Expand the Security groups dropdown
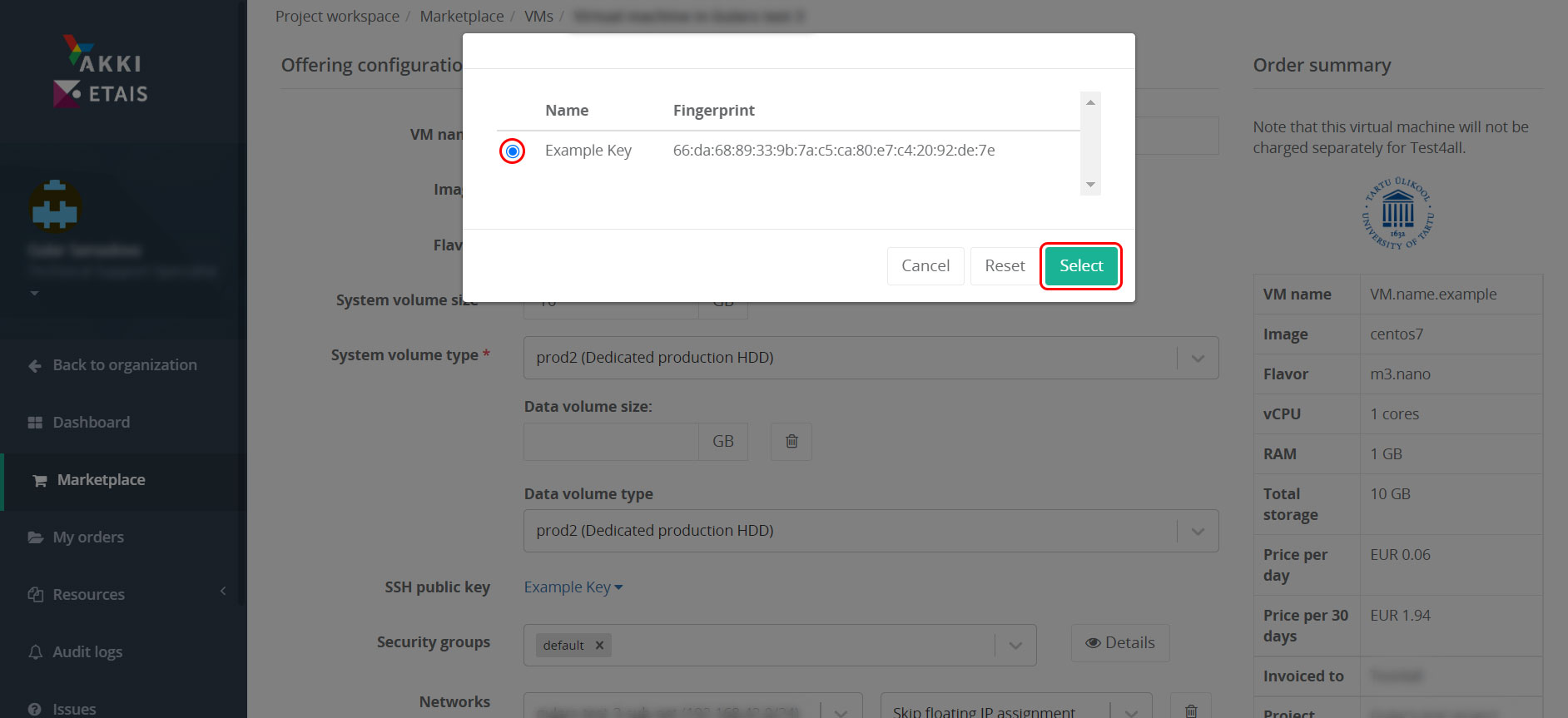The image size is (1568, 718). (1015, 646)
